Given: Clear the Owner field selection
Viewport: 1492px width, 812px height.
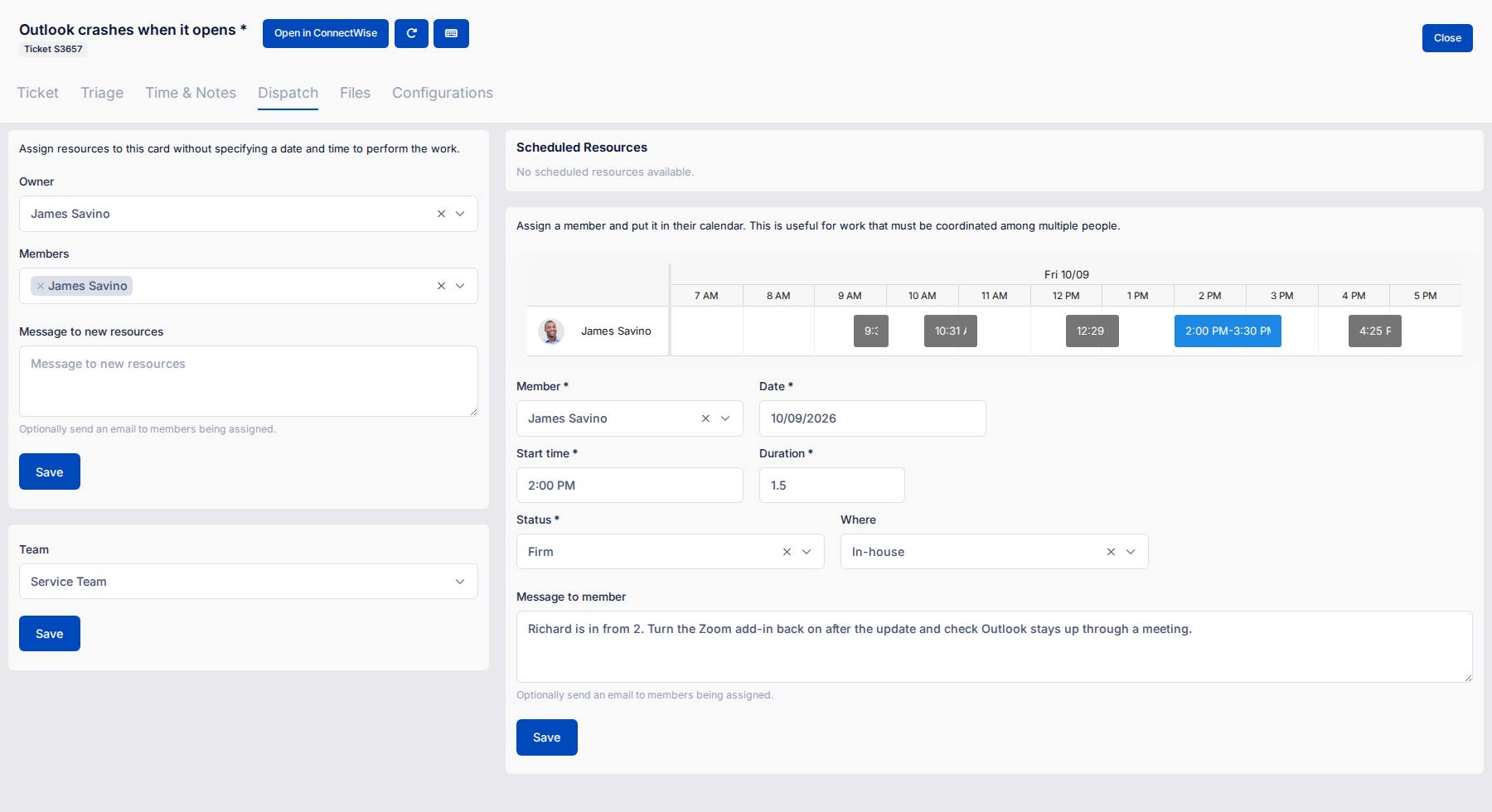Looking at the screenshot, I should (441, 214).
